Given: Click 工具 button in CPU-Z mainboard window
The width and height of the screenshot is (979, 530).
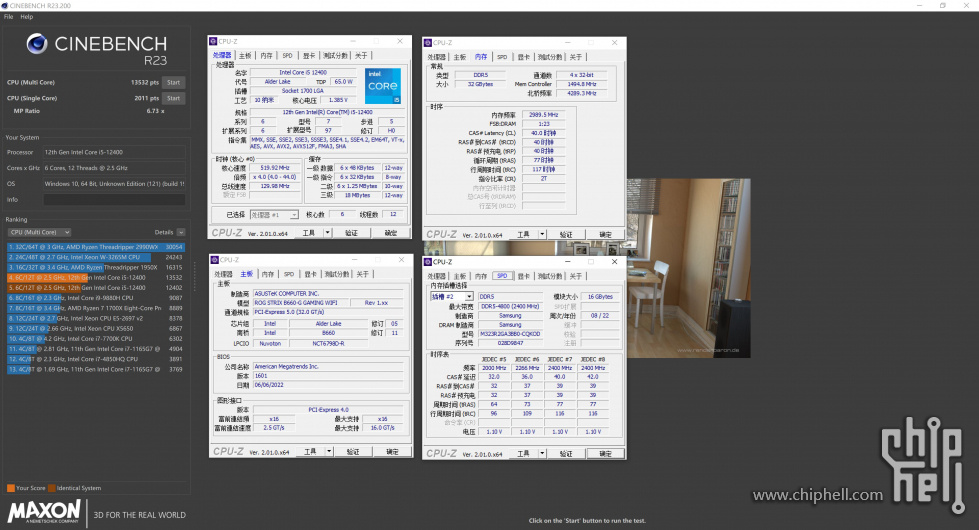Looking at the screenshot, I should (310, 451).
